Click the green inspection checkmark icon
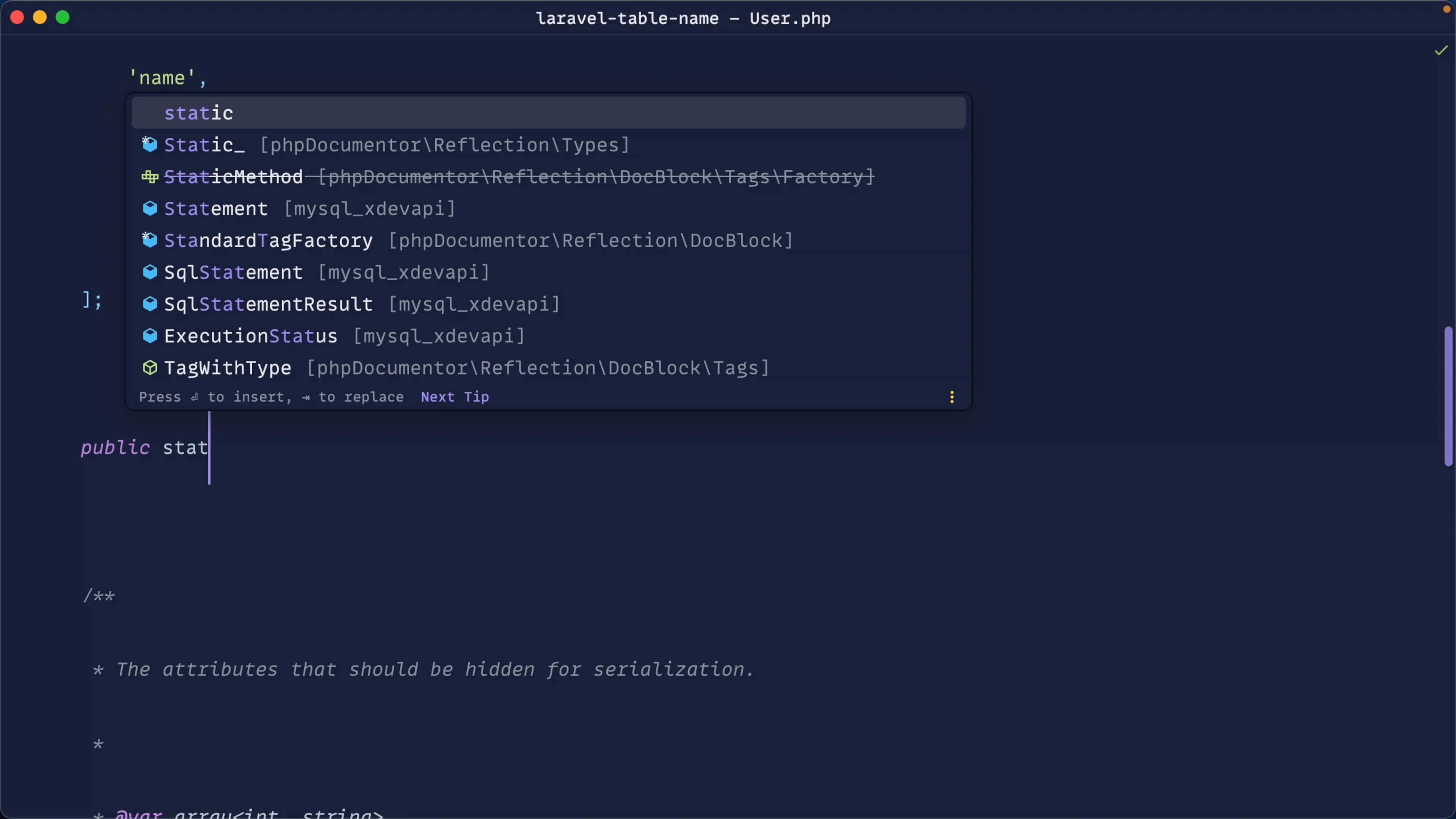This screenshot has height=819, width=1456. click(x=1441, y=51)
